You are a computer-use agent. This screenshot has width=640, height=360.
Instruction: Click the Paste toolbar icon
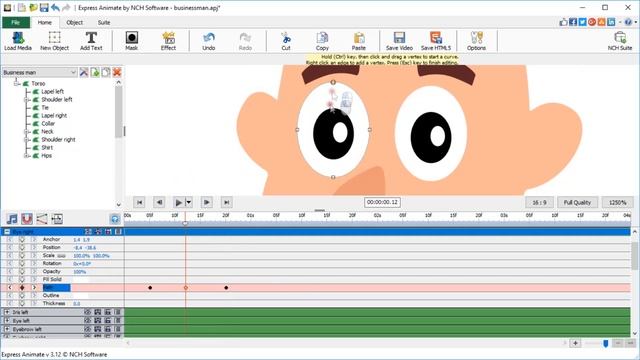pyautogui.click(x=359, y=41)
